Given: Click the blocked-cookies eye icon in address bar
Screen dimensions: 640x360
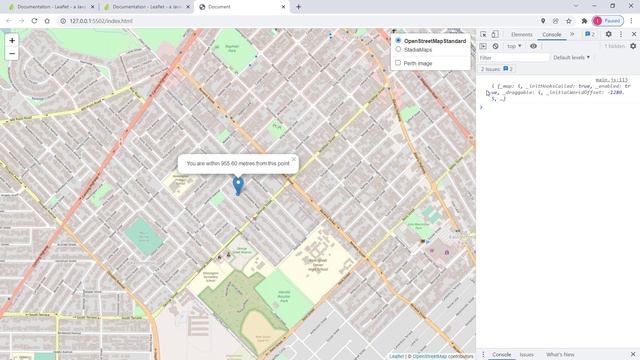Looking at the screenshot, I should (556, 21).
